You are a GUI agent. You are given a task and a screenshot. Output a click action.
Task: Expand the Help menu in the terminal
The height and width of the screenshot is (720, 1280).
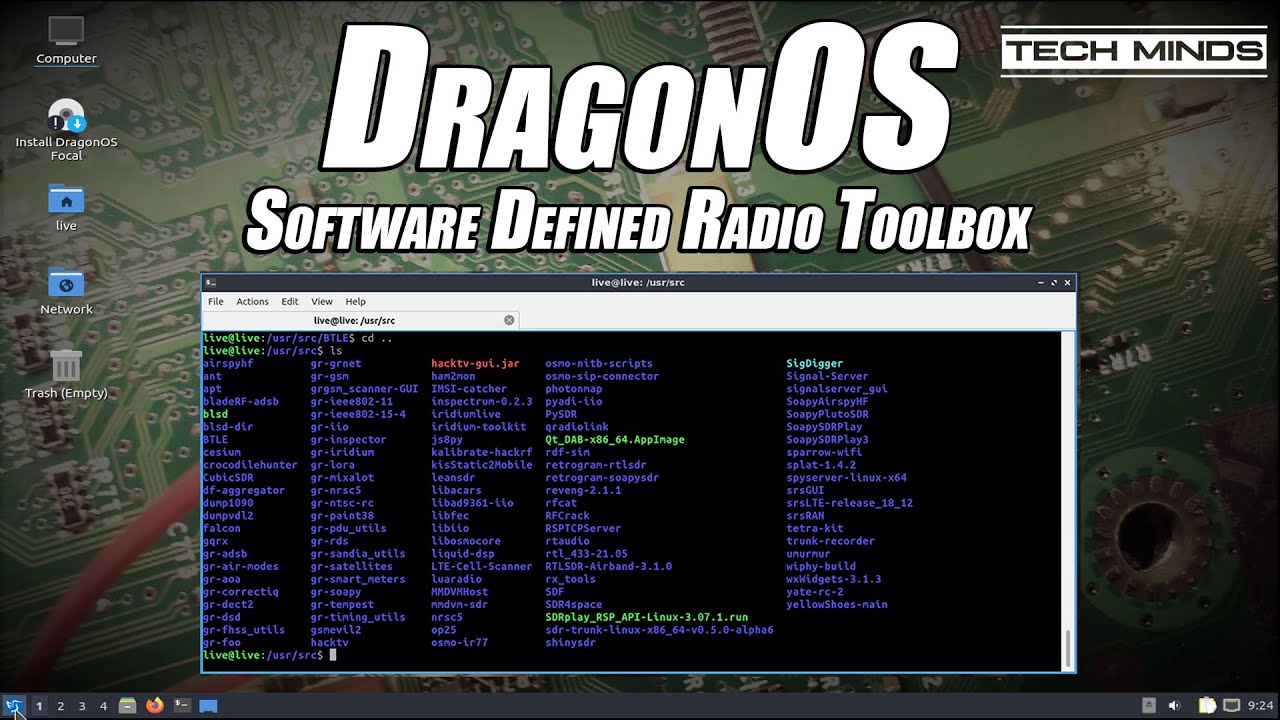[x=355, y=301]
